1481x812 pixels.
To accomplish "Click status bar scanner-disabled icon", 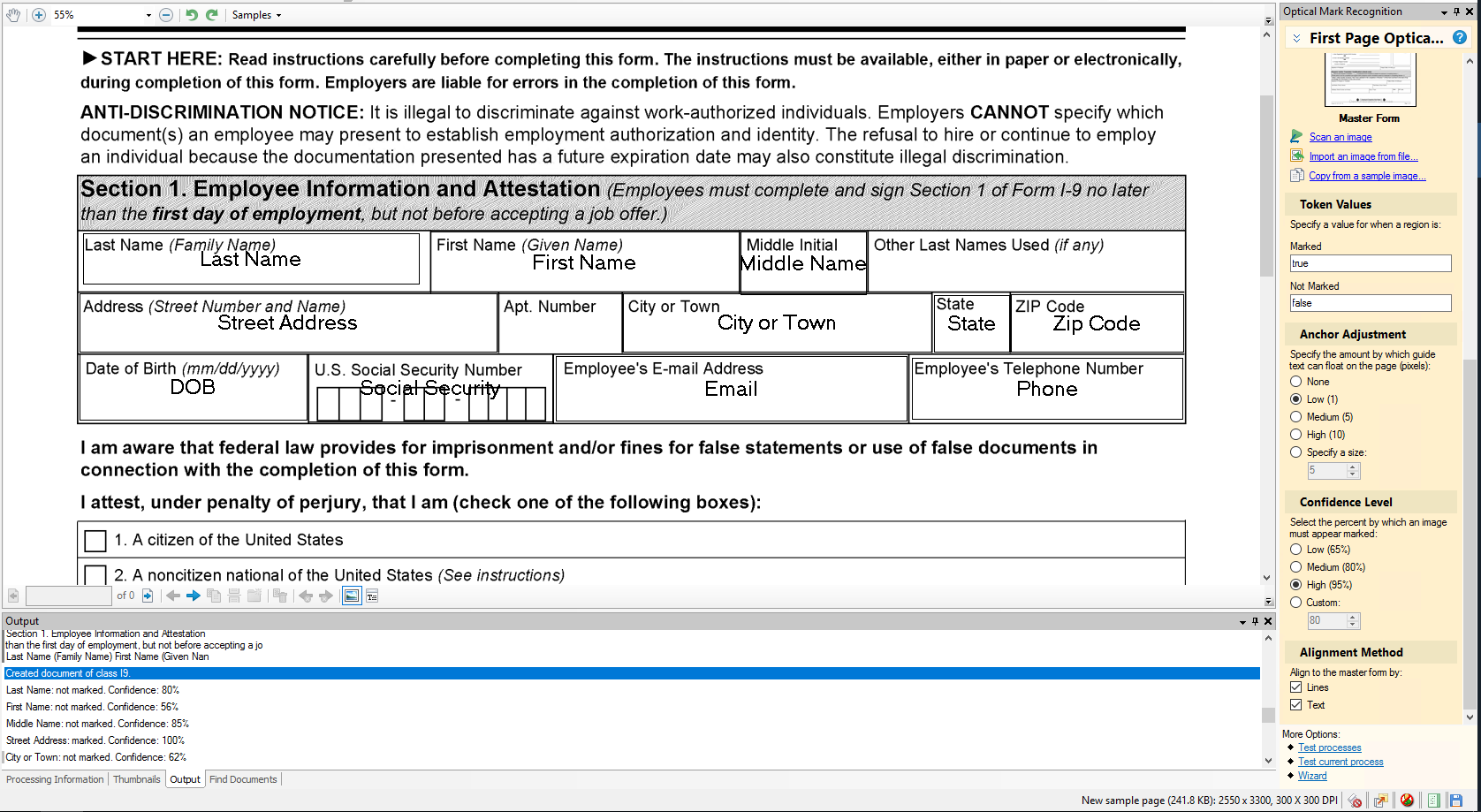I will point(1355,801).
